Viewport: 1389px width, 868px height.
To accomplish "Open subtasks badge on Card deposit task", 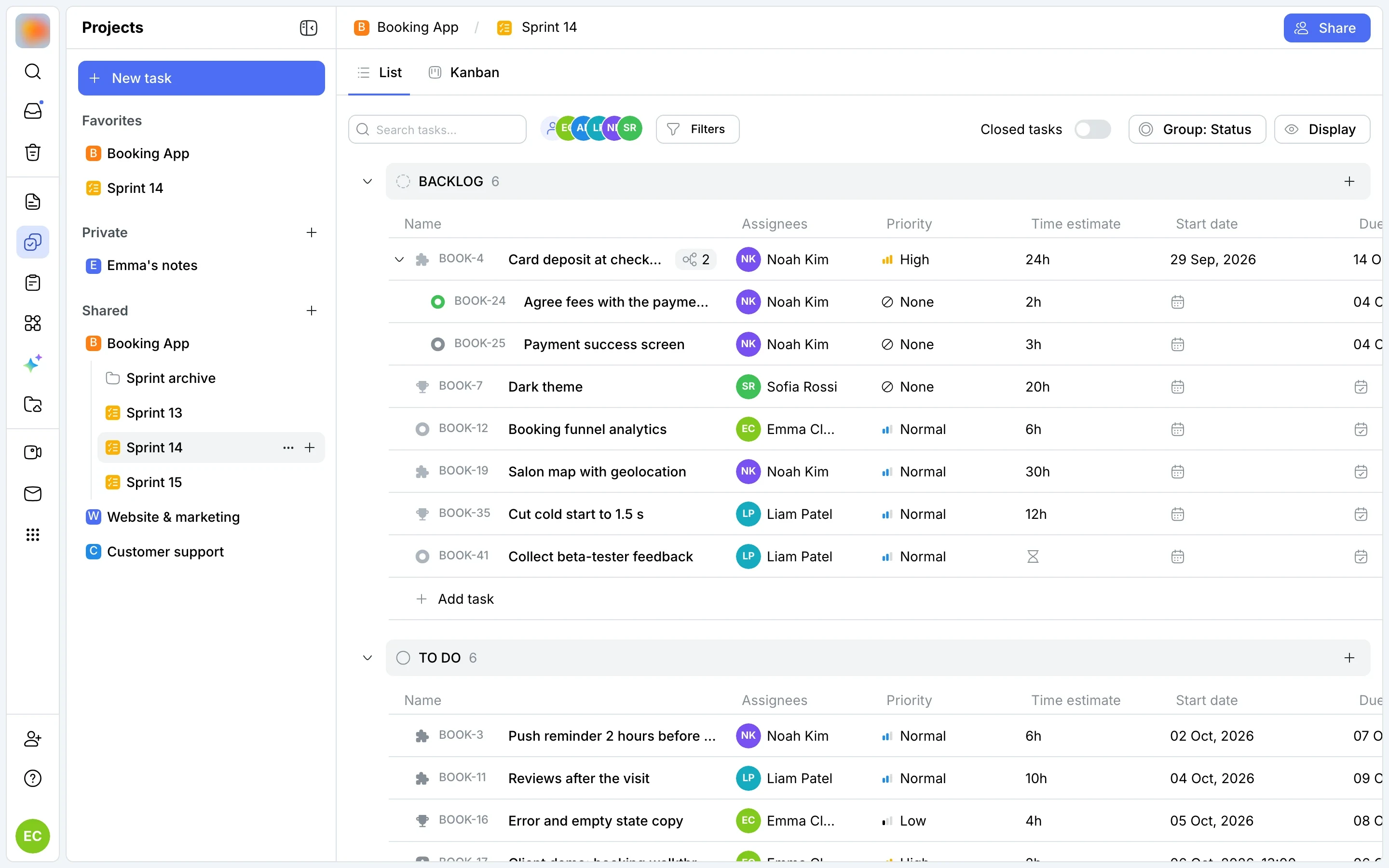I will [695, 259].
